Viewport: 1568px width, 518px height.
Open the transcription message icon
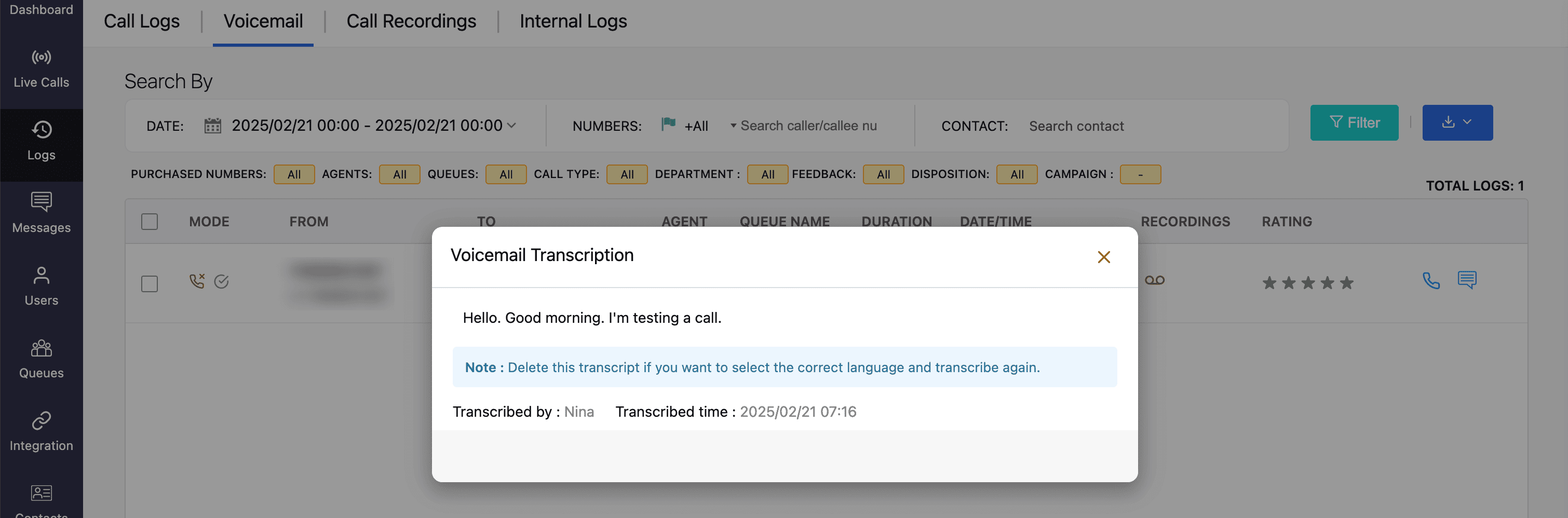coord(1466,280)
